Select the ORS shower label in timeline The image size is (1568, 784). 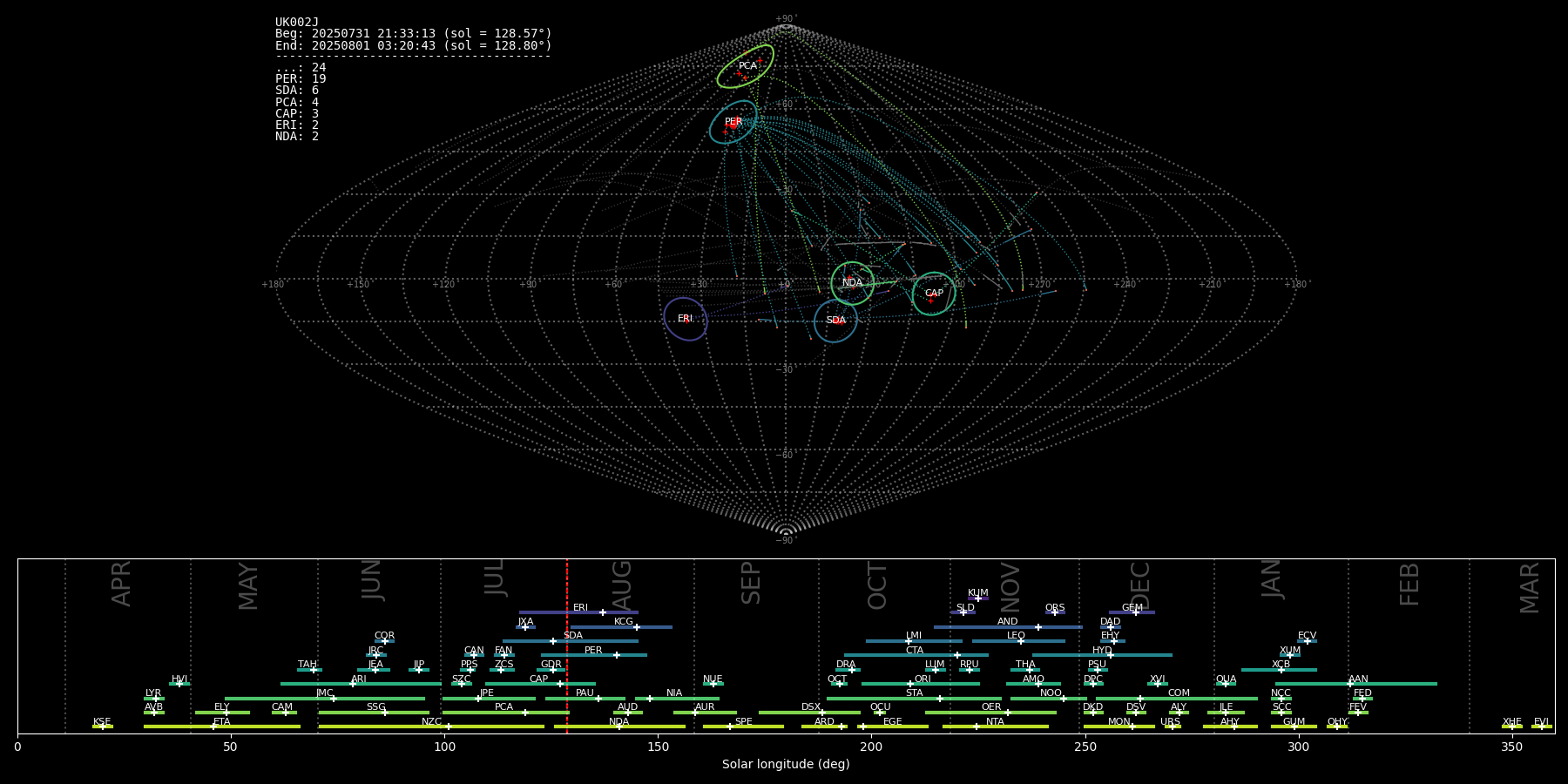pos(1055,607)
